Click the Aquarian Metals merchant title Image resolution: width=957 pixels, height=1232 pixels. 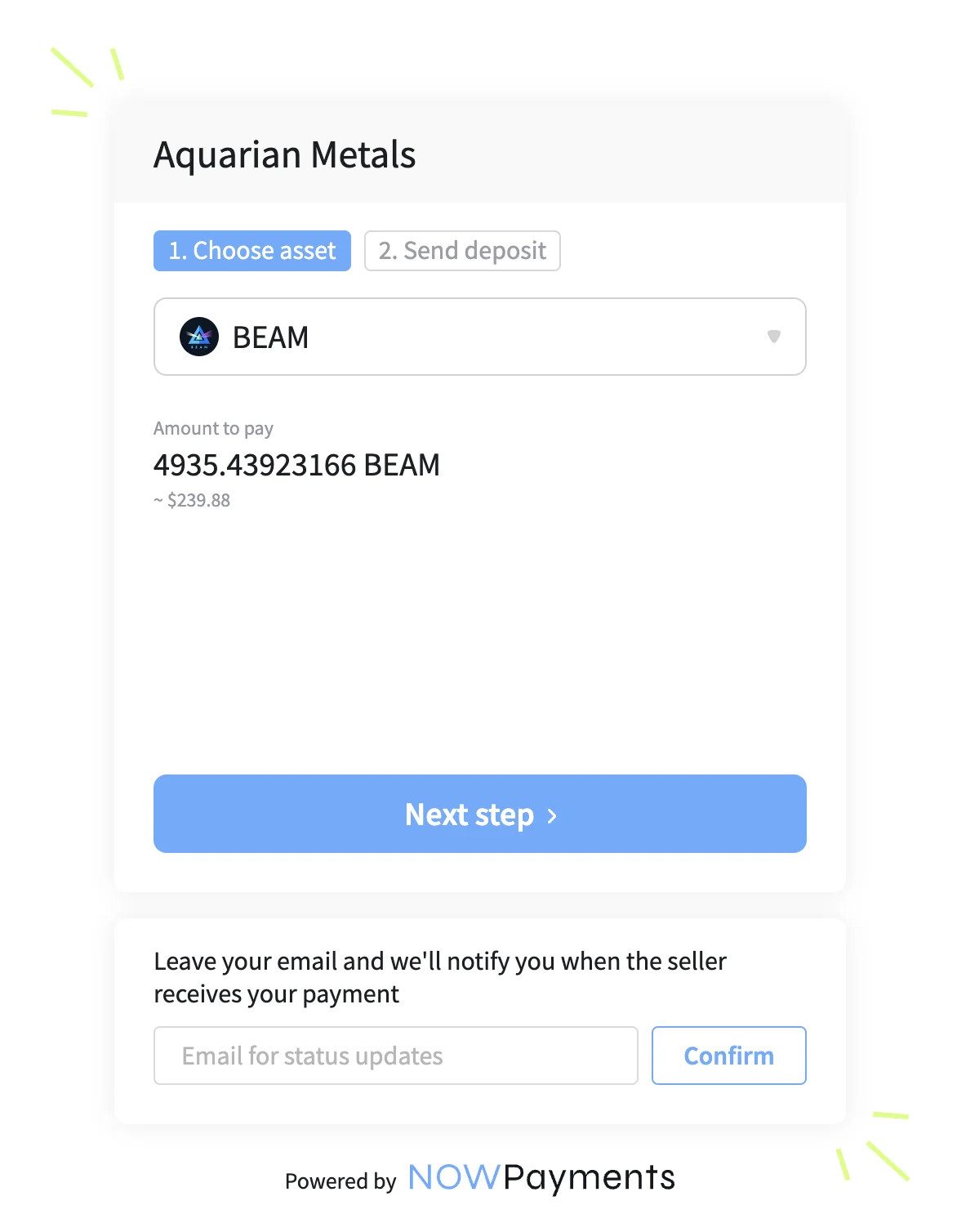(x=285, y=154)
